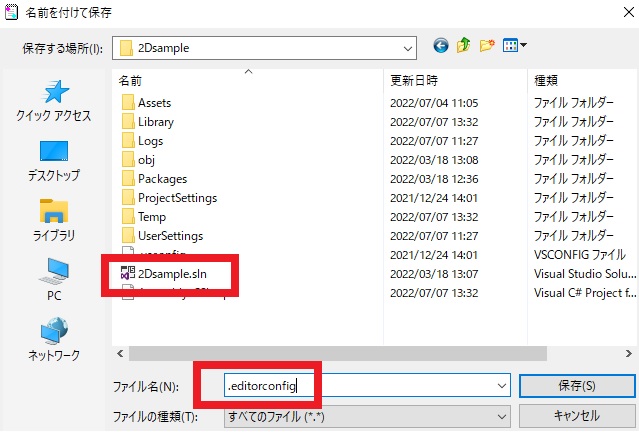Open Quick Access in sidebar
Viewport: 639px width, 432px height.
click(x=54, y=101)
